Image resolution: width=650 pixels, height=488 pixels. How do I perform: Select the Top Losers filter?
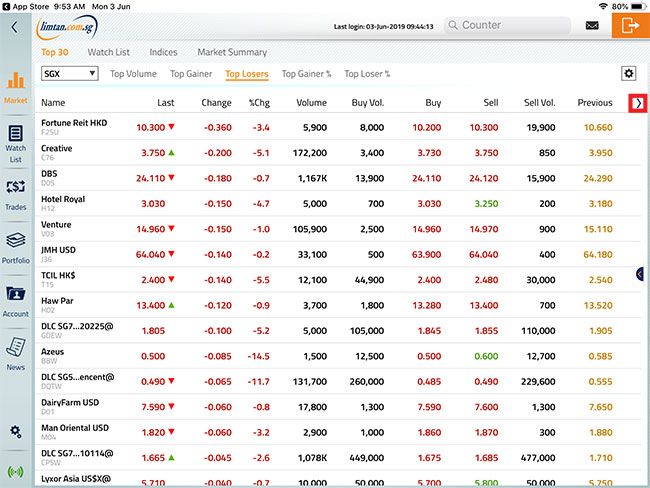(x=247, y=74)
